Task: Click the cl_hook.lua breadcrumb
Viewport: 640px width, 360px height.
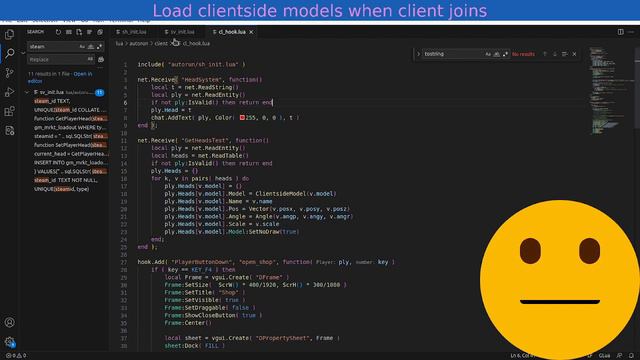Action: (x=195, y=43)
